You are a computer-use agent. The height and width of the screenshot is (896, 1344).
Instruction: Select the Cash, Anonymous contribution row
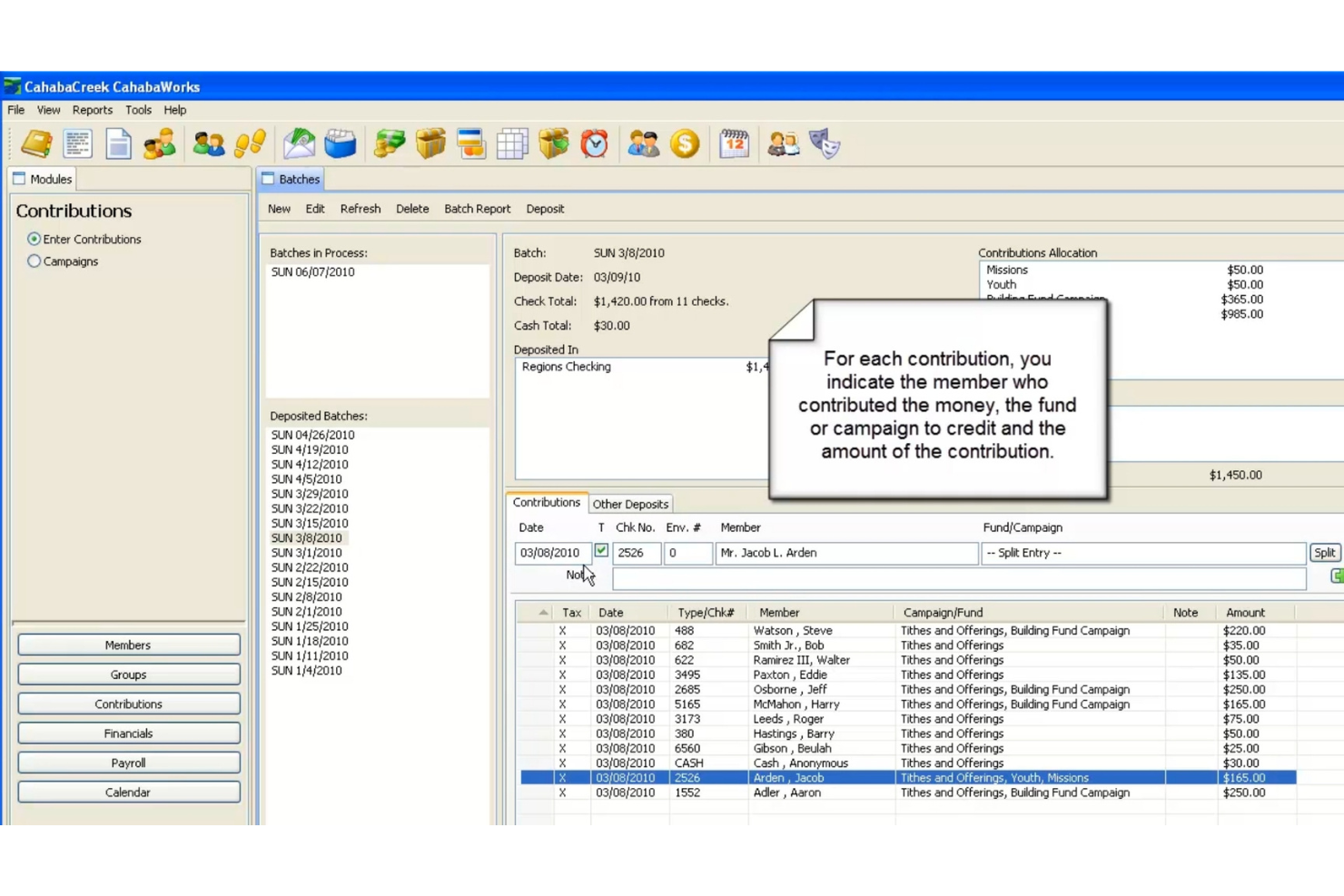[908, 763]
